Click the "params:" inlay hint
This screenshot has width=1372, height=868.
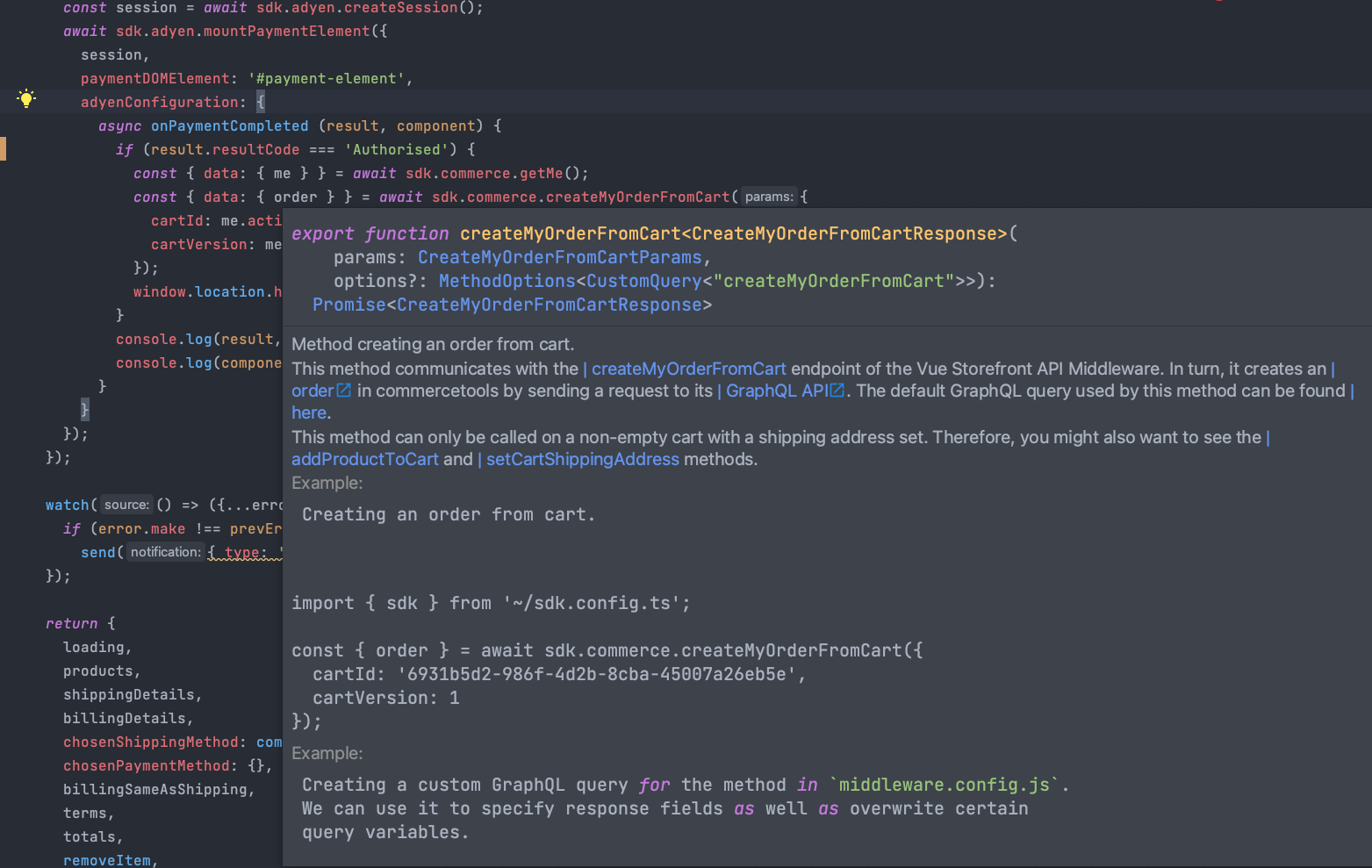coord(769,197)
